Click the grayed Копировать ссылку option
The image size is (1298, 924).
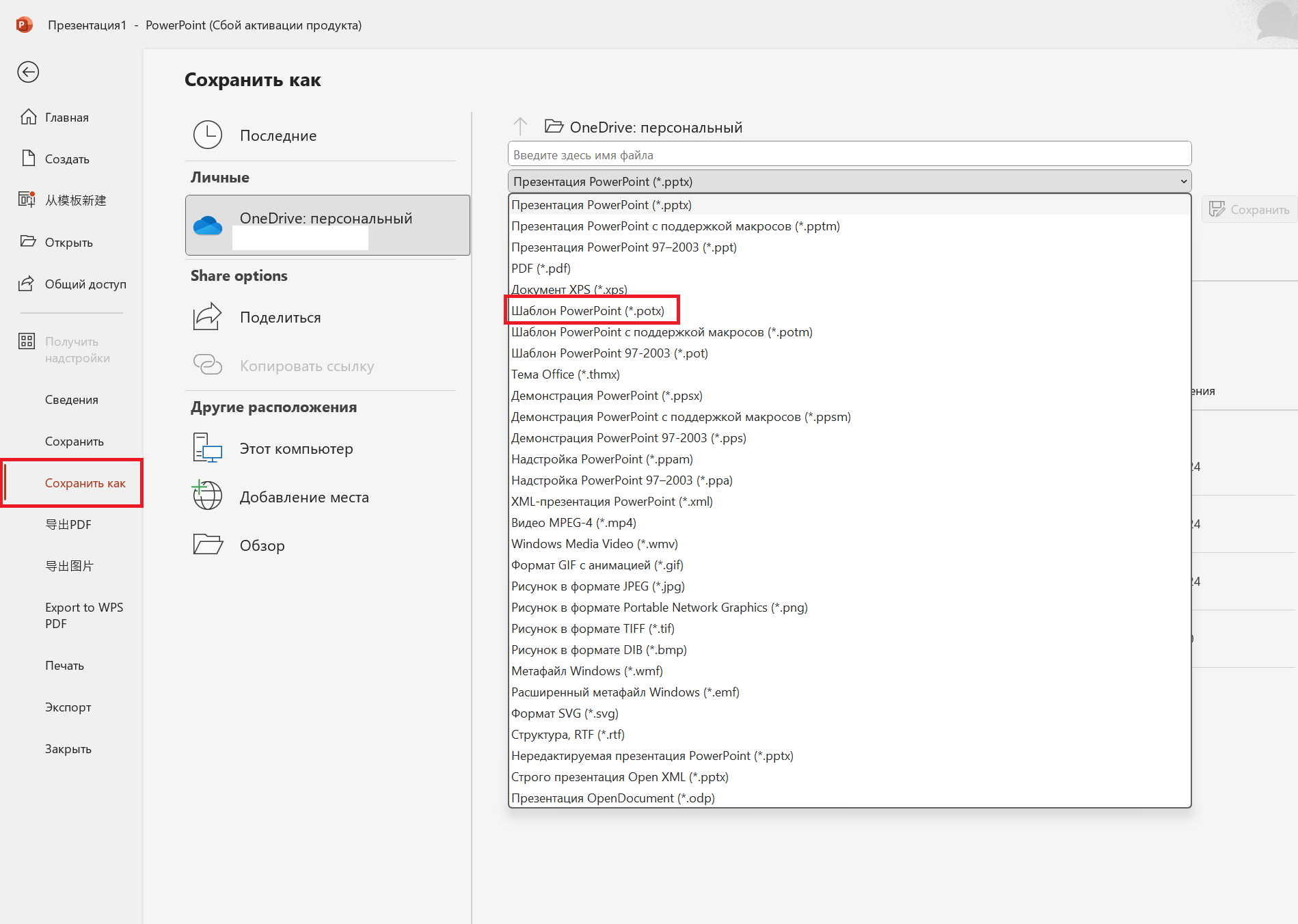306,366
